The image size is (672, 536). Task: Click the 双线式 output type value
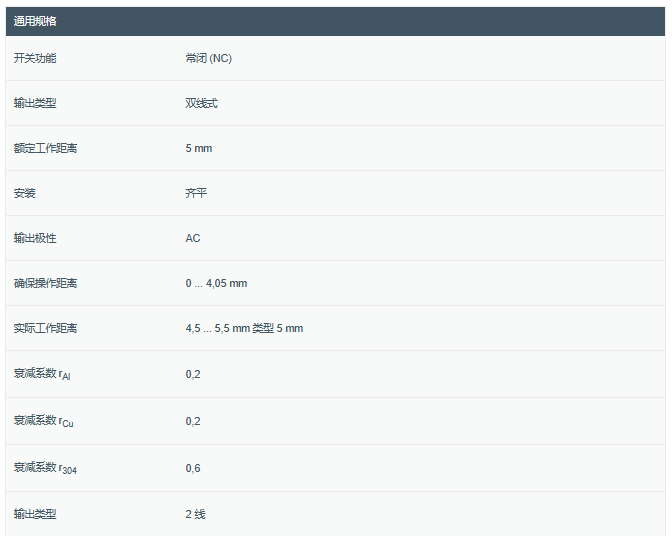(x=201, y=103)
